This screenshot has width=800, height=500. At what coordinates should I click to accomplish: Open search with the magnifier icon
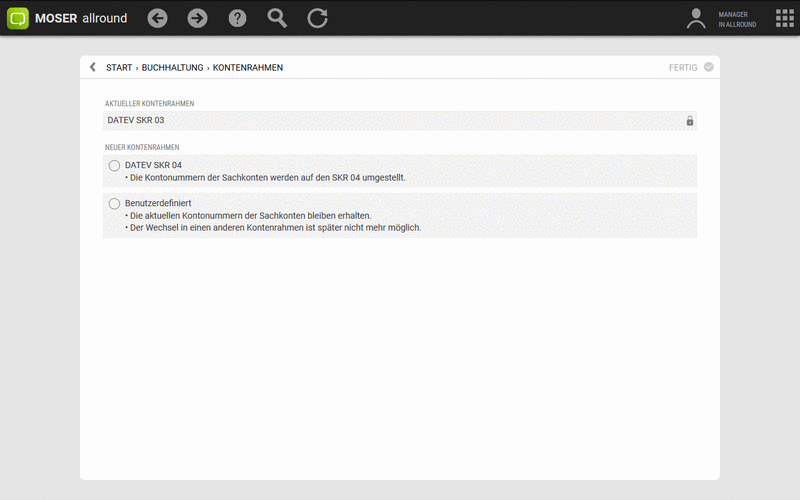point(277,18)
